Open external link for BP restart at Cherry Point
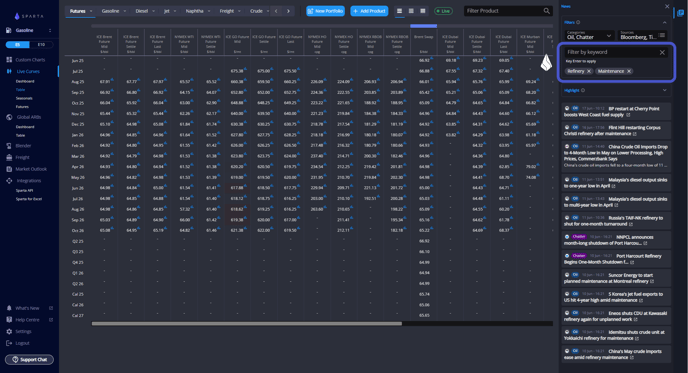688x373 pixels. click(628, 115)
